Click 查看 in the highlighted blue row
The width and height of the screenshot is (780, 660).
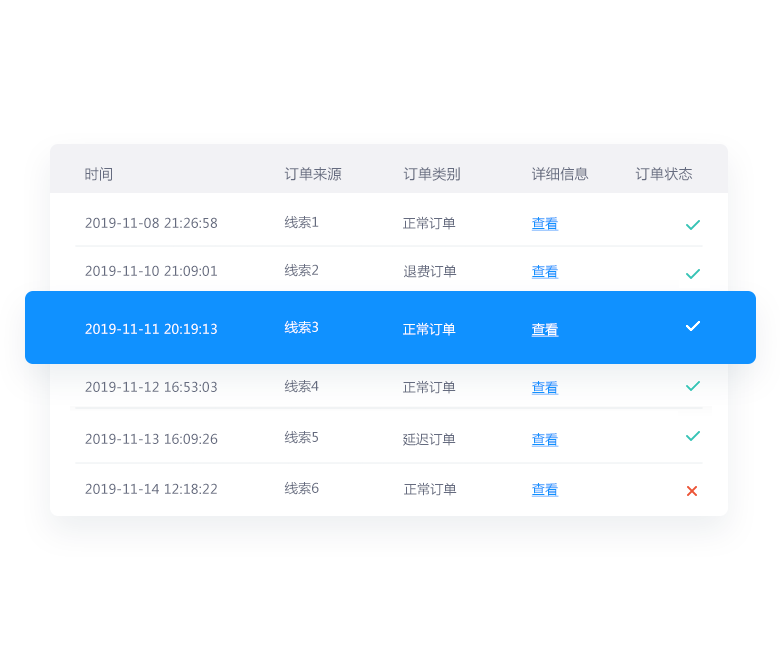pyautogui.click(x=544, y=330)
